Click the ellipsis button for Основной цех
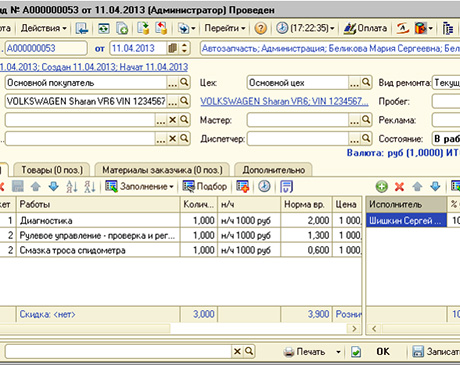This screenshot has width=460, height=365. (x=354, y=83)
